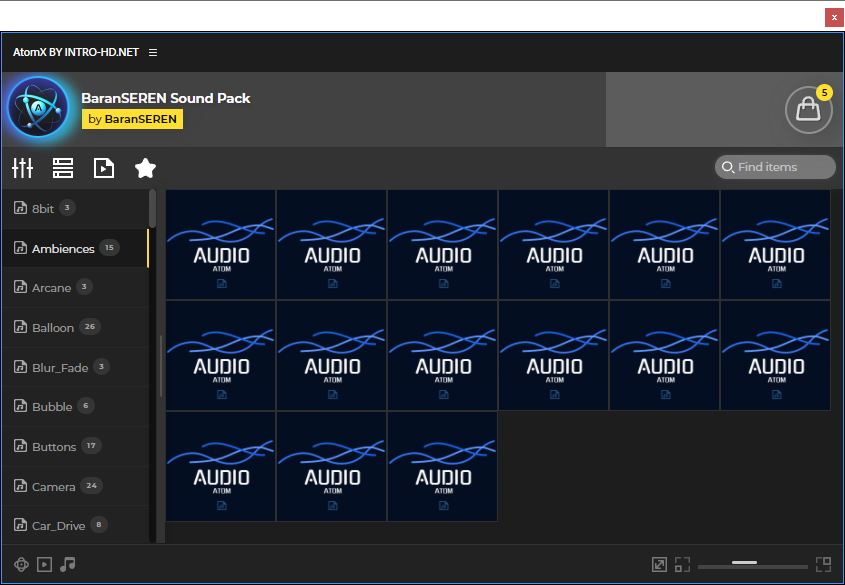Close the window with red X
This screenshot has height=585, width=845.
click(x=834, y=17)
